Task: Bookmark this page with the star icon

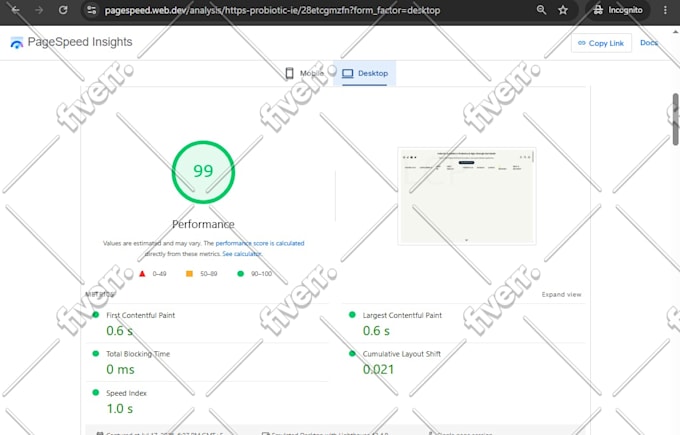Action: pos(563,10)
